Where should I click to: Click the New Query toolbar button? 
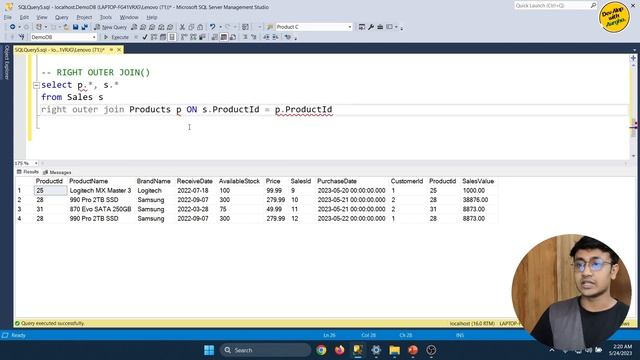[x=110, y=27]
